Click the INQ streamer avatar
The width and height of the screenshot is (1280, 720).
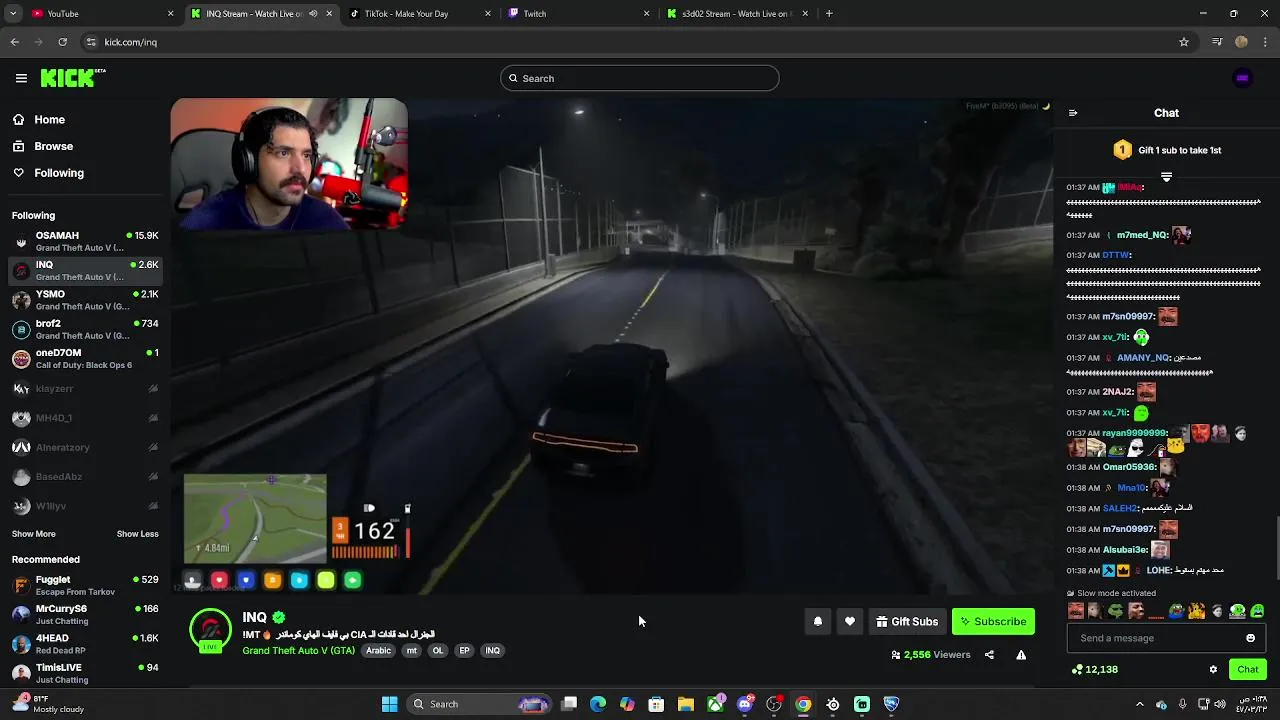[210, 630]
